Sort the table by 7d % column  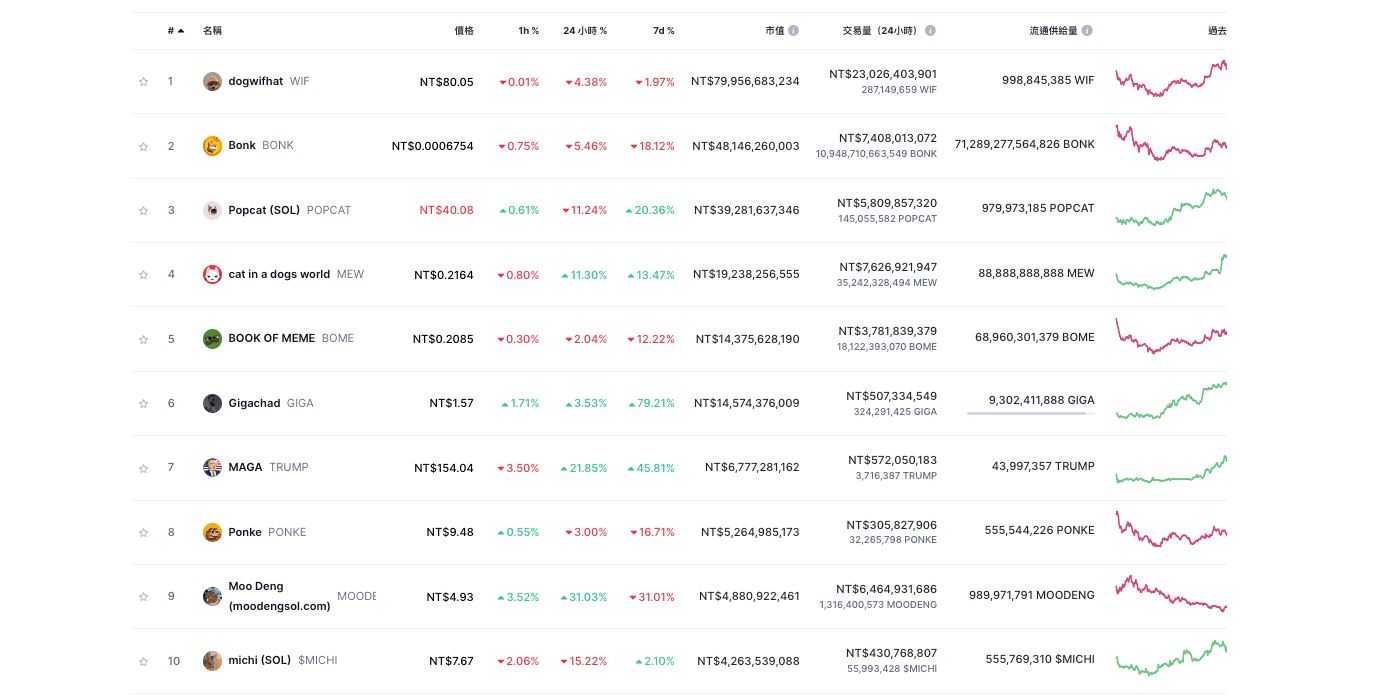pyautogui.click(x=663, y=31)
